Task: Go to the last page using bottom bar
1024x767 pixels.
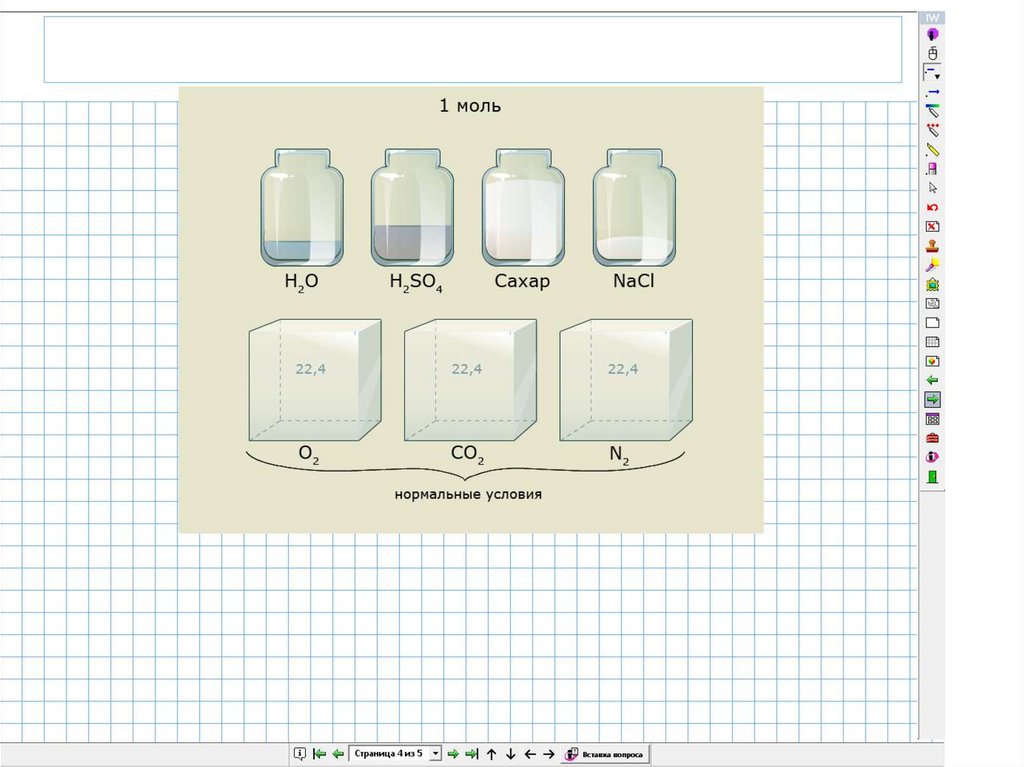Action: [x=471, y=754]
